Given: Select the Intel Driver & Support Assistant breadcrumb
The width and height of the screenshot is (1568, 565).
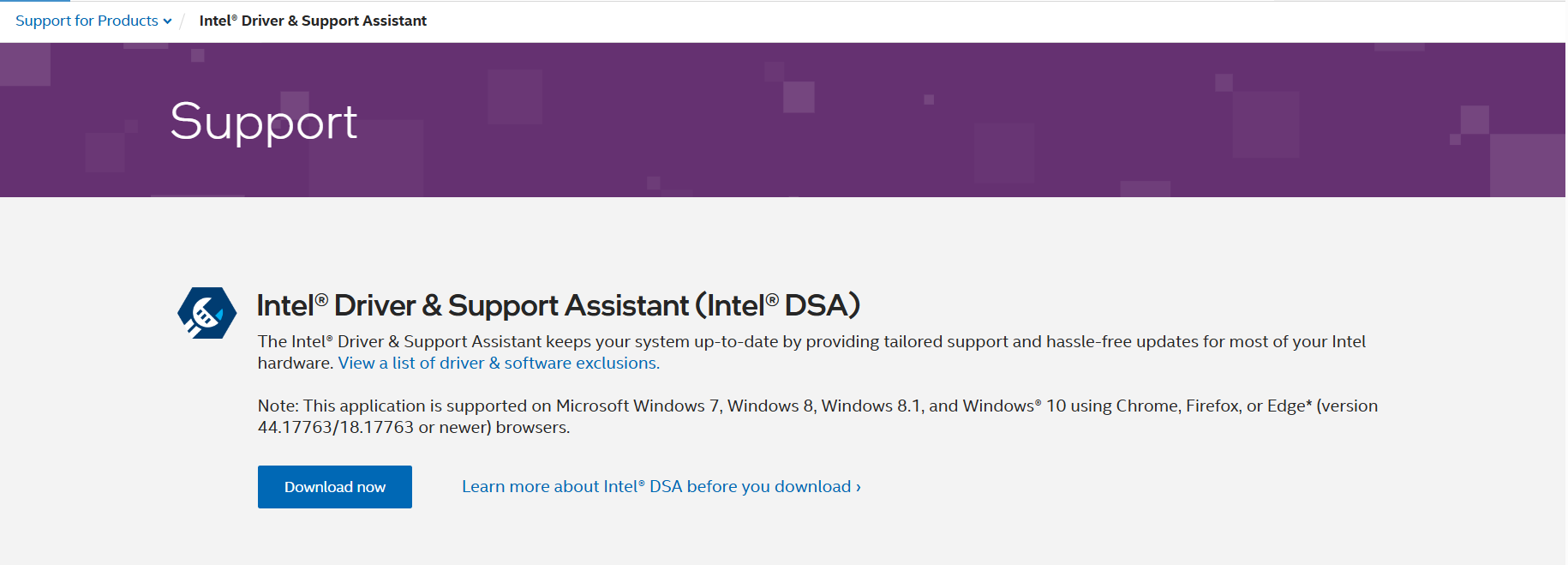Looking at the screenshot, I should coord(313,21).
